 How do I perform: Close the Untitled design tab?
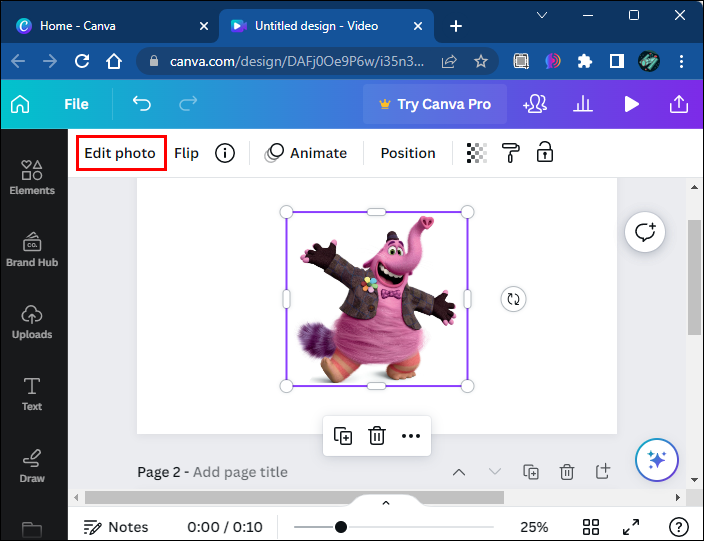[418, 26]
